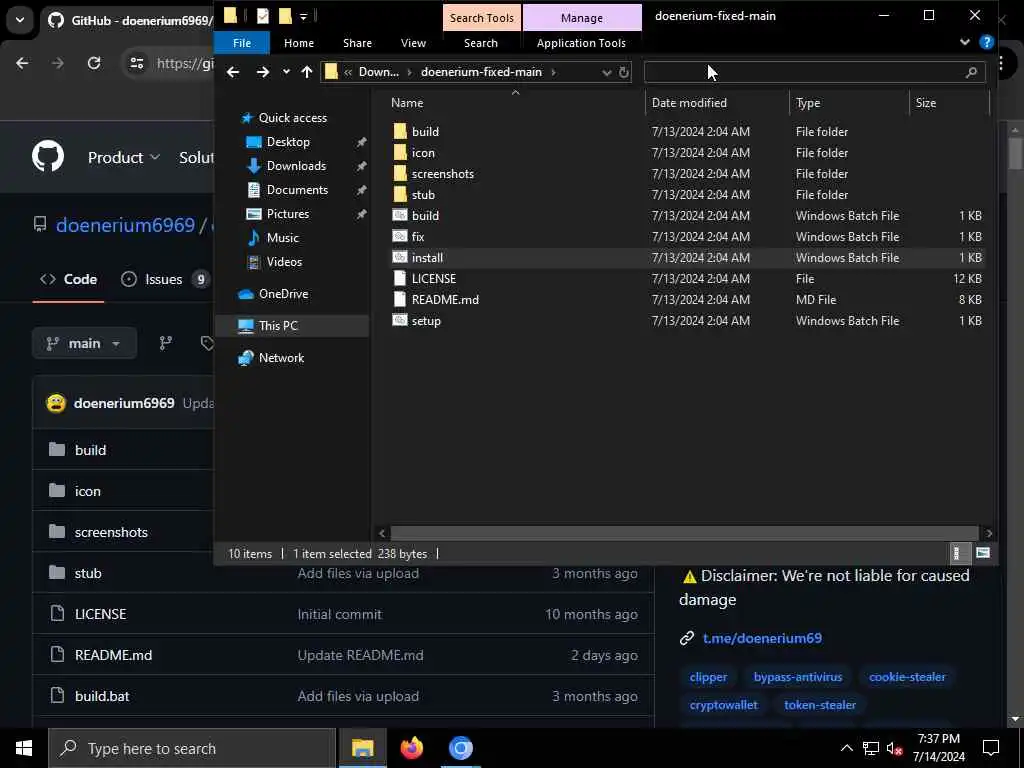Screen dimensions: 1024x768
Task: Refresh the Explorer address bar
Action: [624, 72]
